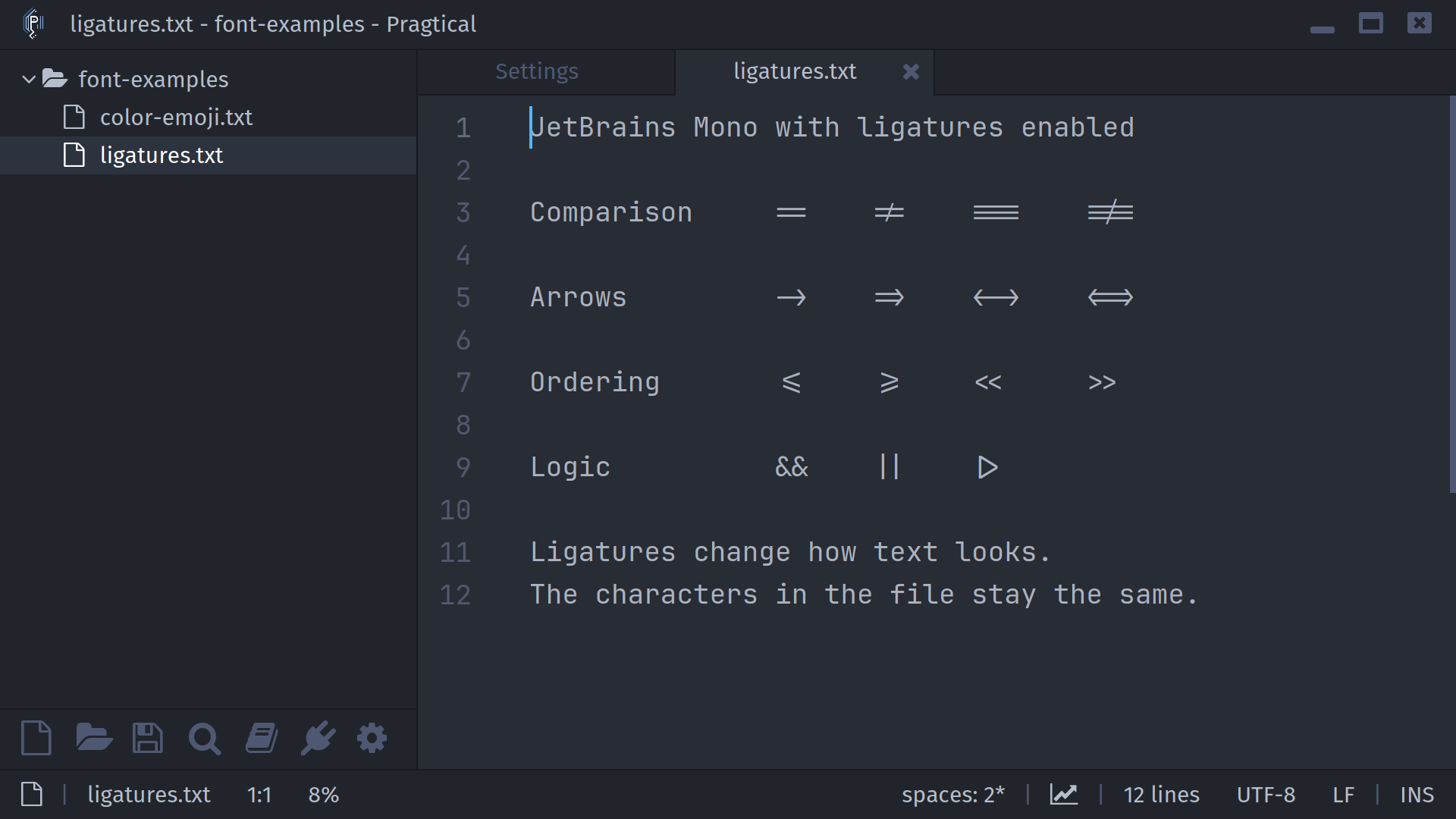This screenshot has width=1456, height=819.
Task: Click the word 'Ordering' on line 7
Action: (x=595, y=382)
